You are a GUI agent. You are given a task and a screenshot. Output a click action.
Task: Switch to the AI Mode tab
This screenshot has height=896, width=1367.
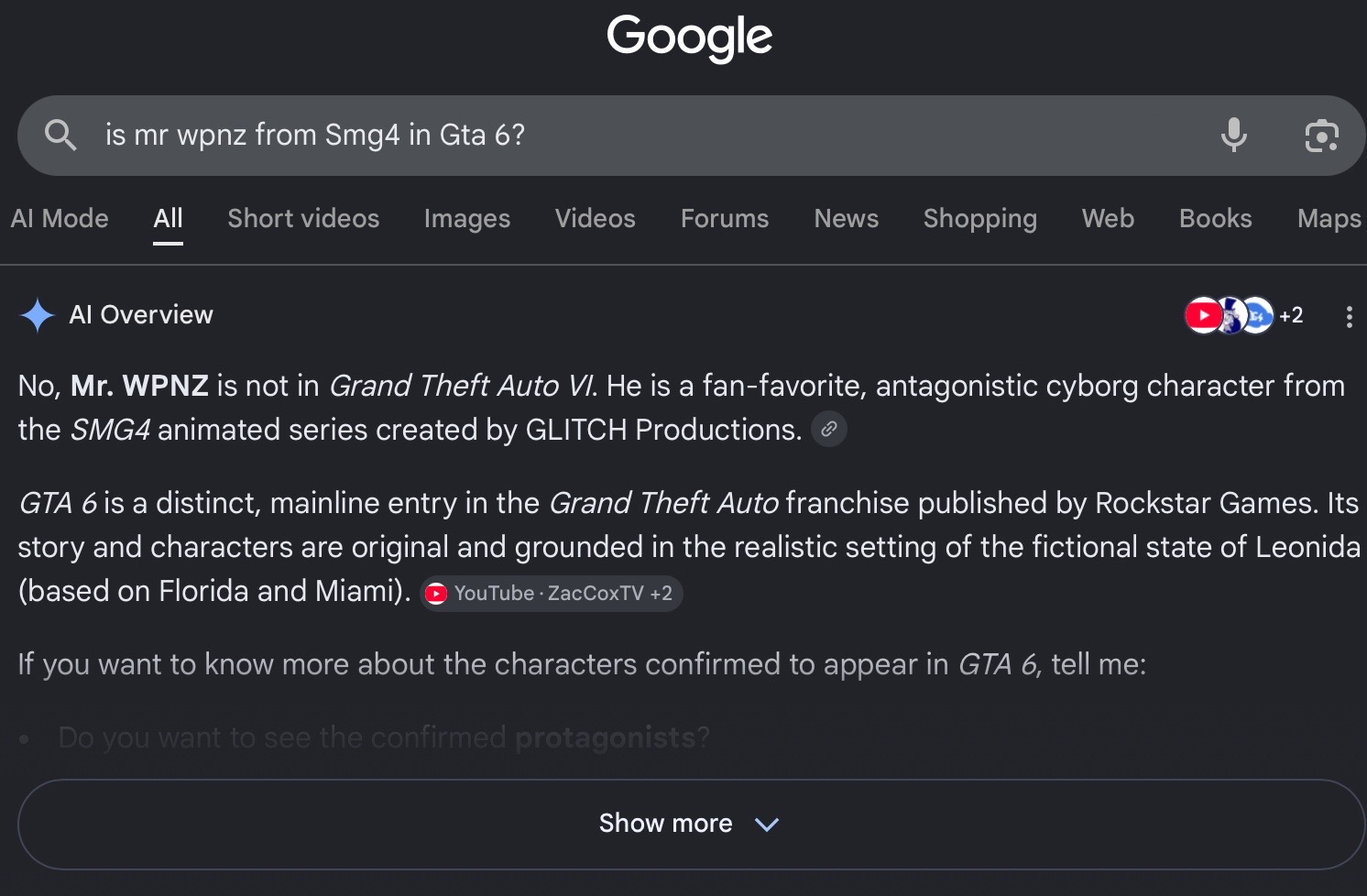[x=60, y=218]
